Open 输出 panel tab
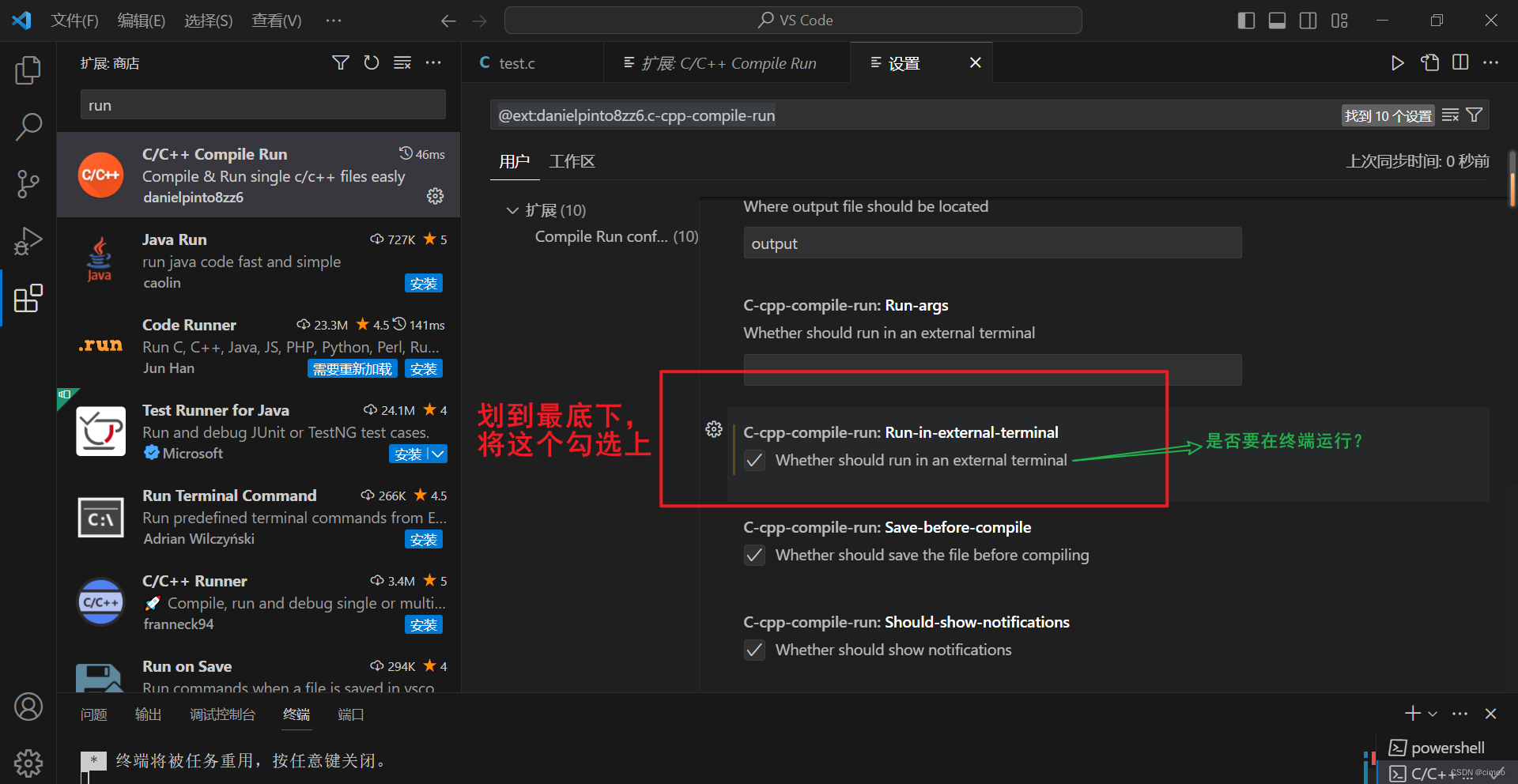 149,714
